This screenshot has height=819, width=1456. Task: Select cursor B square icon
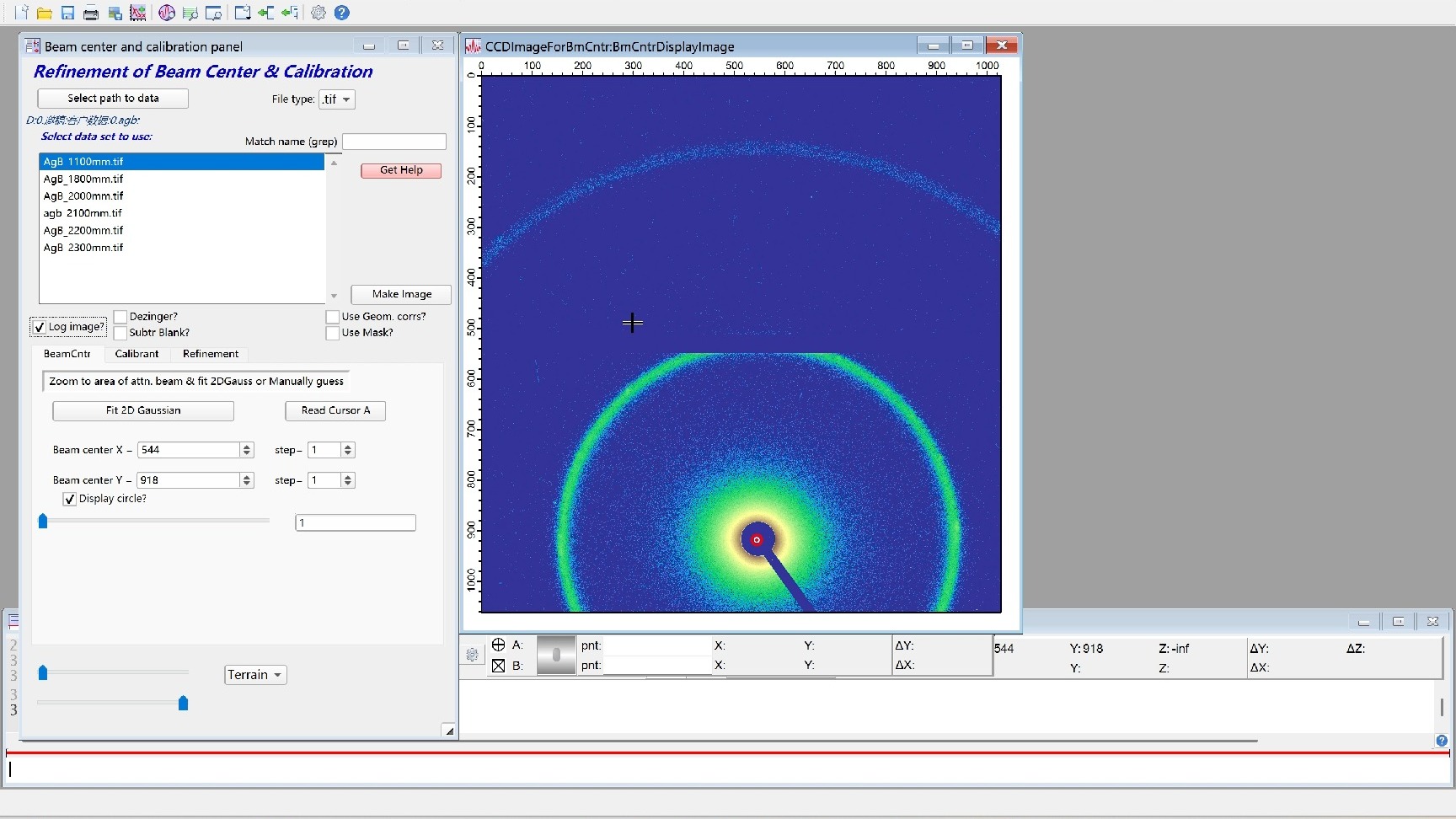coord(498,666)
